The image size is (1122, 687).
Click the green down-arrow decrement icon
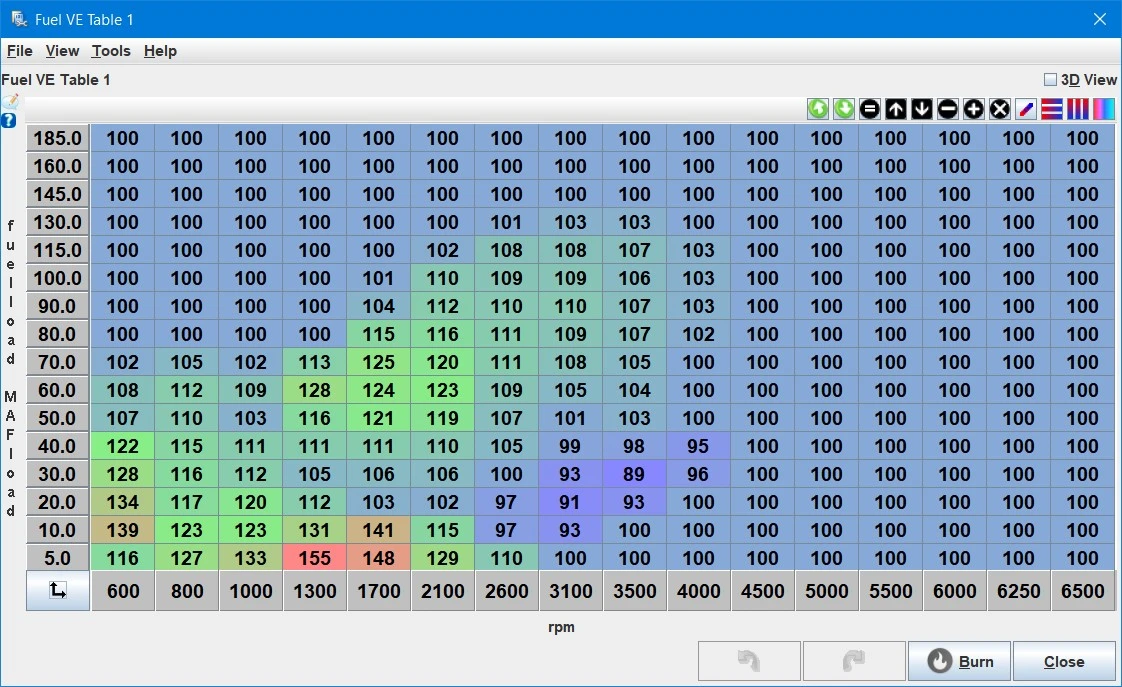click(x=844, y=109)
